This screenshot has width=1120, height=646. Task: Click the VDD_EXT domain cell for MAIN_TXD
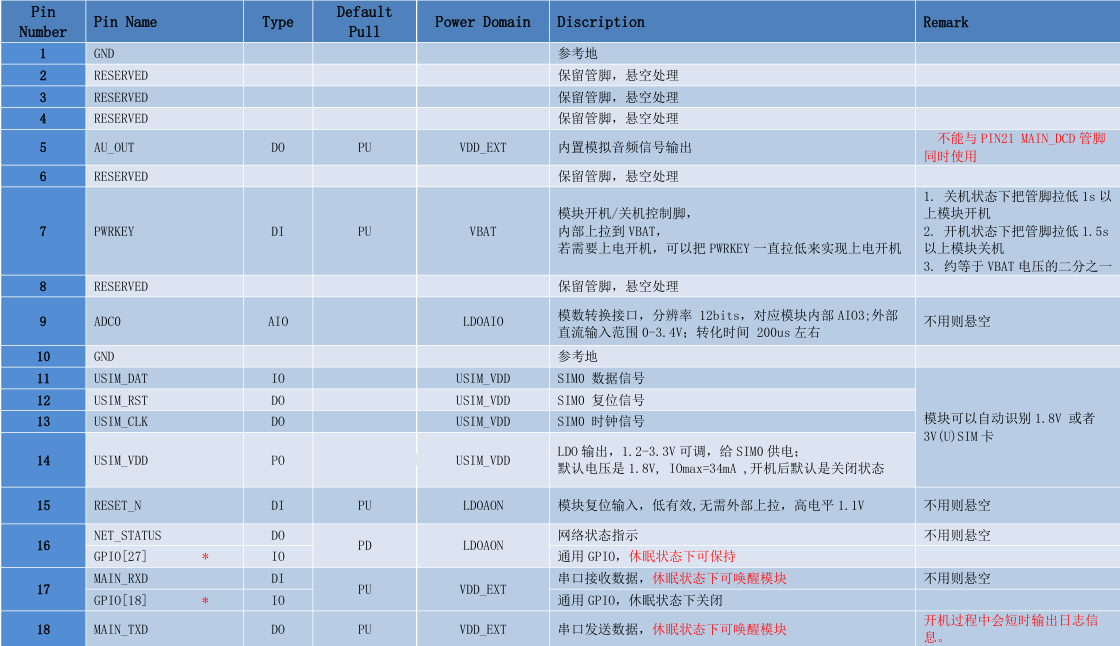483,630
